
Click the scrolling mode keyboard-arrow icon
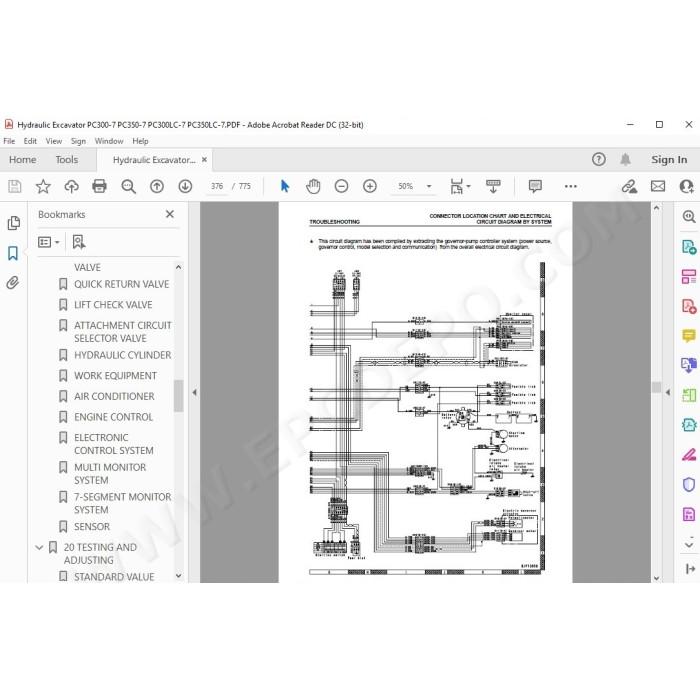493,186
